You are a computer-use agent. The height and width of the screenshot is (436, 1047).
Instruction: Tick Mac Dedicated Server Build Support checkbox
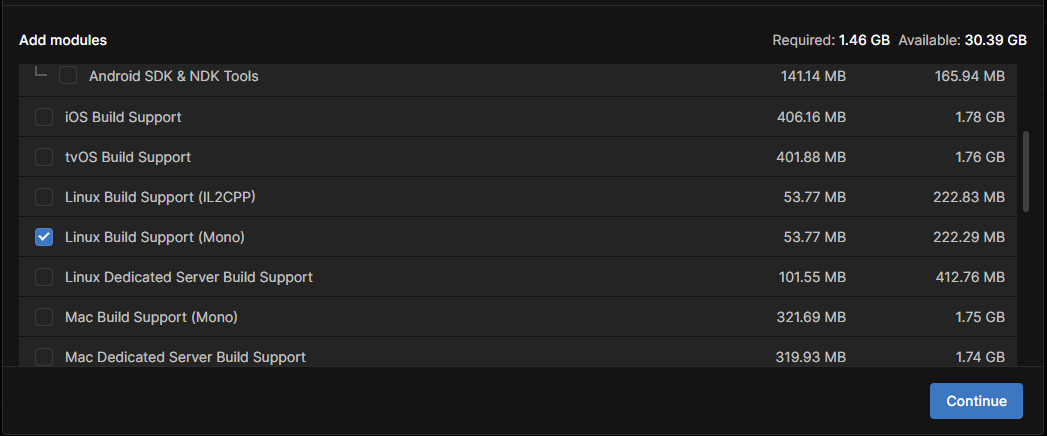pyautogui.click(x=44, y=356)
